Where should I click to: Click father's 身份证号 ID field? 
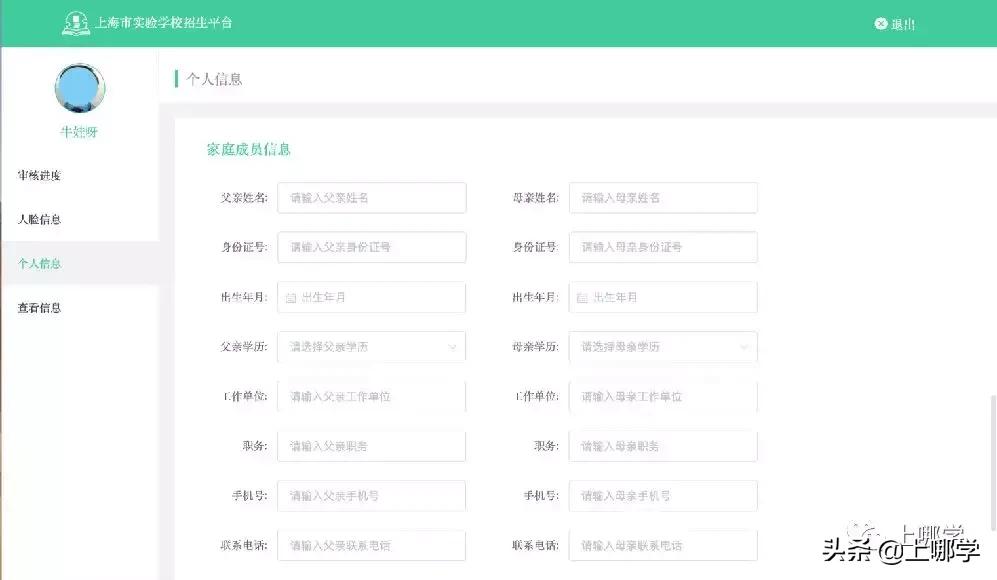pyautogui.click(x=371, y=247)
